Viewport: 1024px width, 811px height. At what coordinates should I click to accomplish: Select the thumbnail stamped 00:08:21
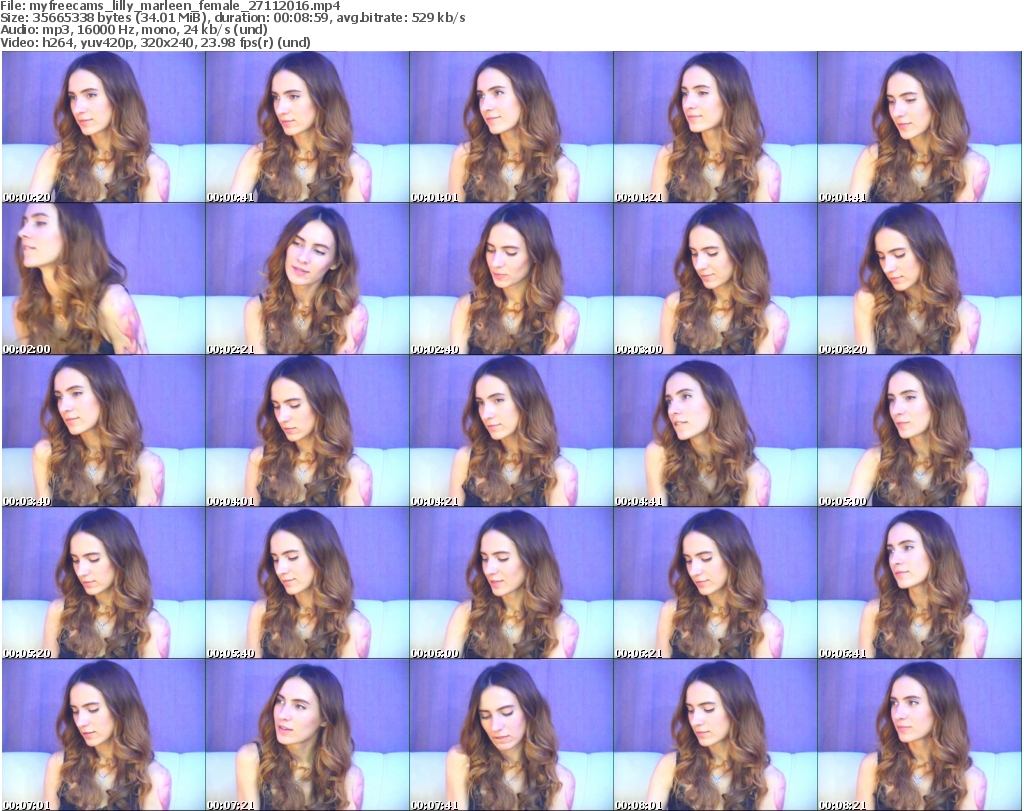click(x=920, y=735)
